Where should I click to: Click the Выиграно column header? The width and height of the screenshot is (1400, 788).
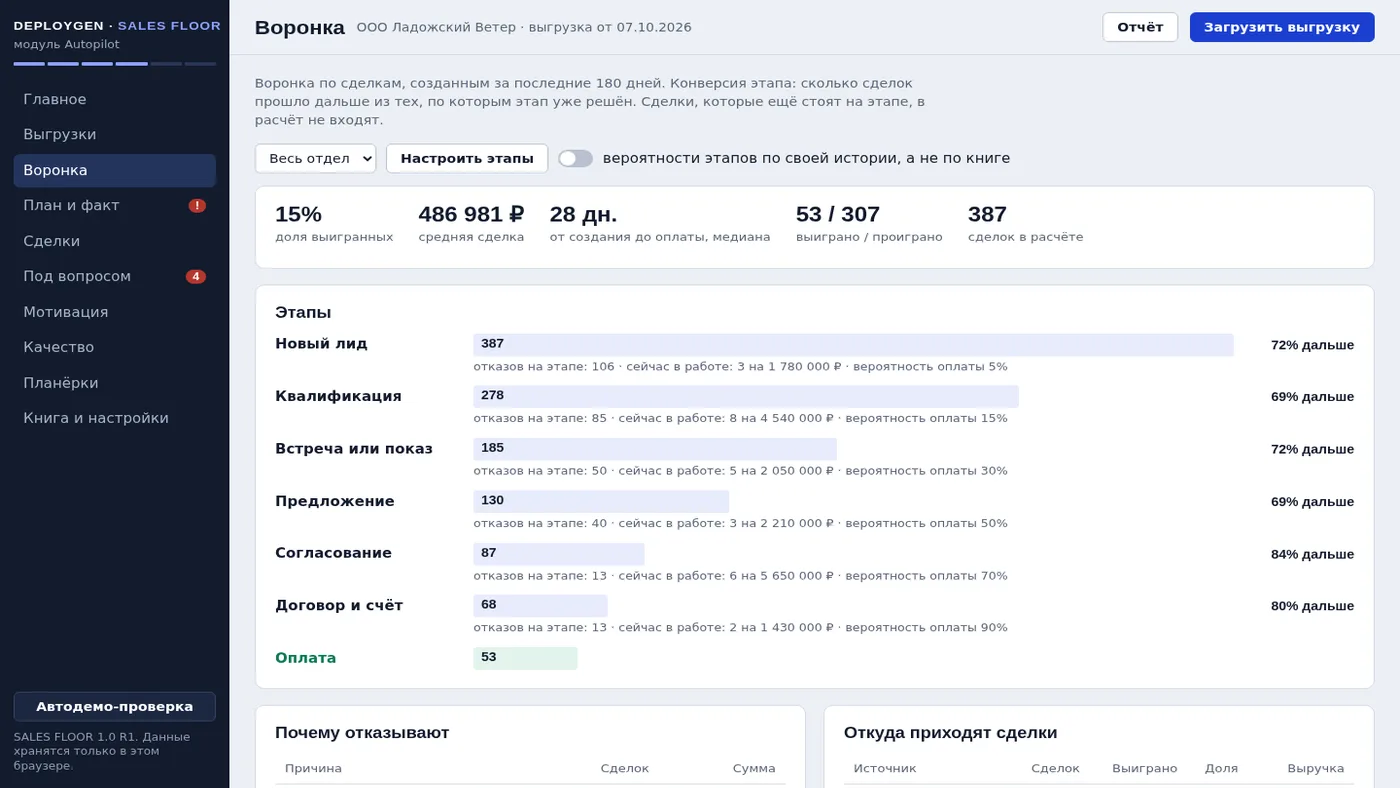[1144, 768]
